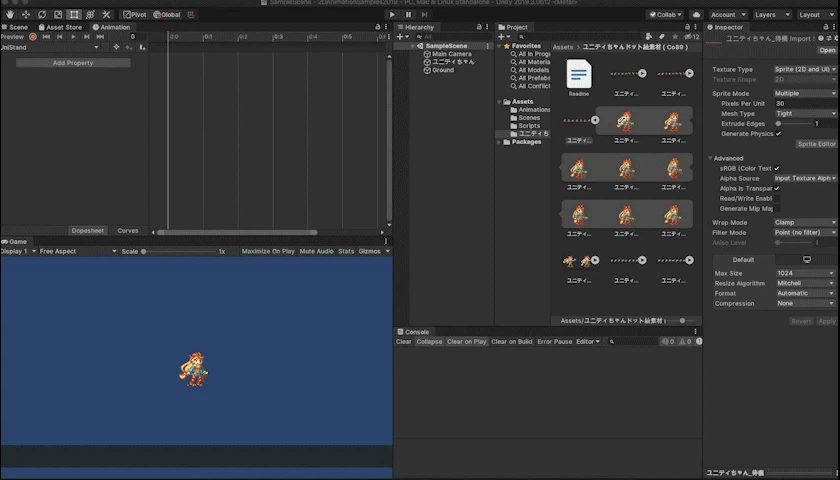This screenshot has width=840, height=480.
Task: Switch to the Scene tab
Action: click(x=14, y=27)
